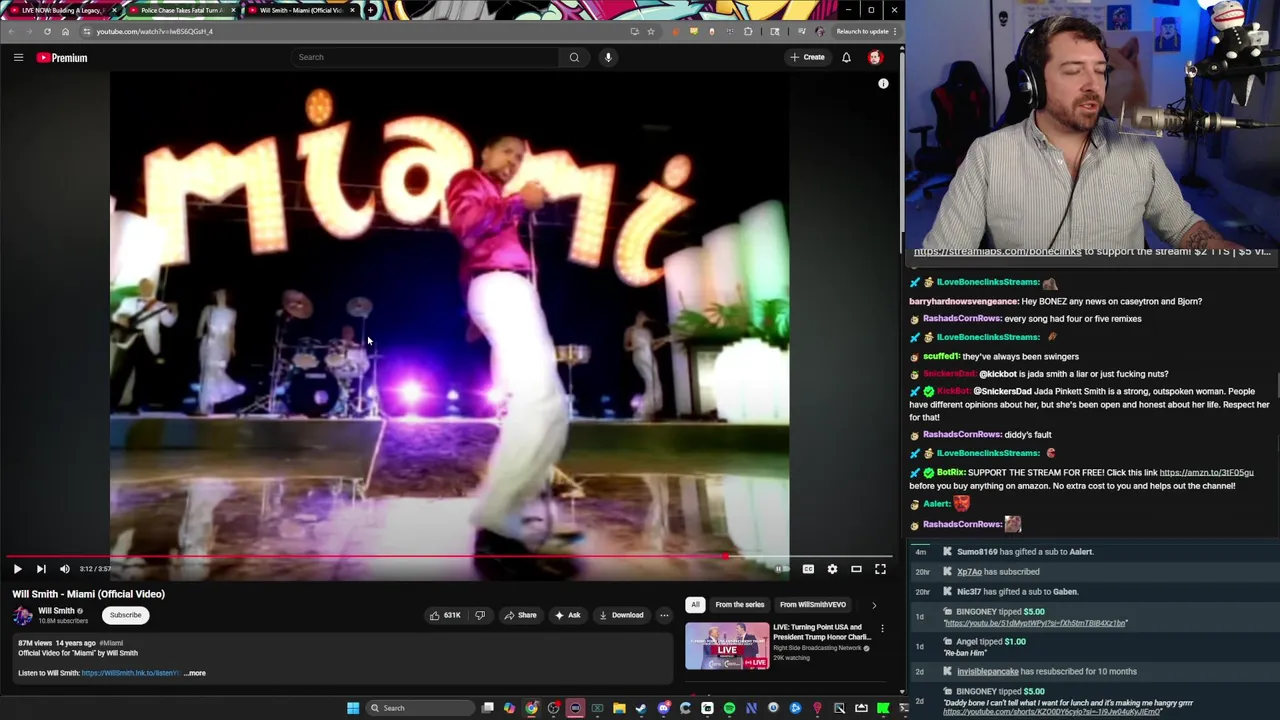The height and width of the screenshot is (720, 1280).
Task: View site information in address bar
Action: (86, 31)
